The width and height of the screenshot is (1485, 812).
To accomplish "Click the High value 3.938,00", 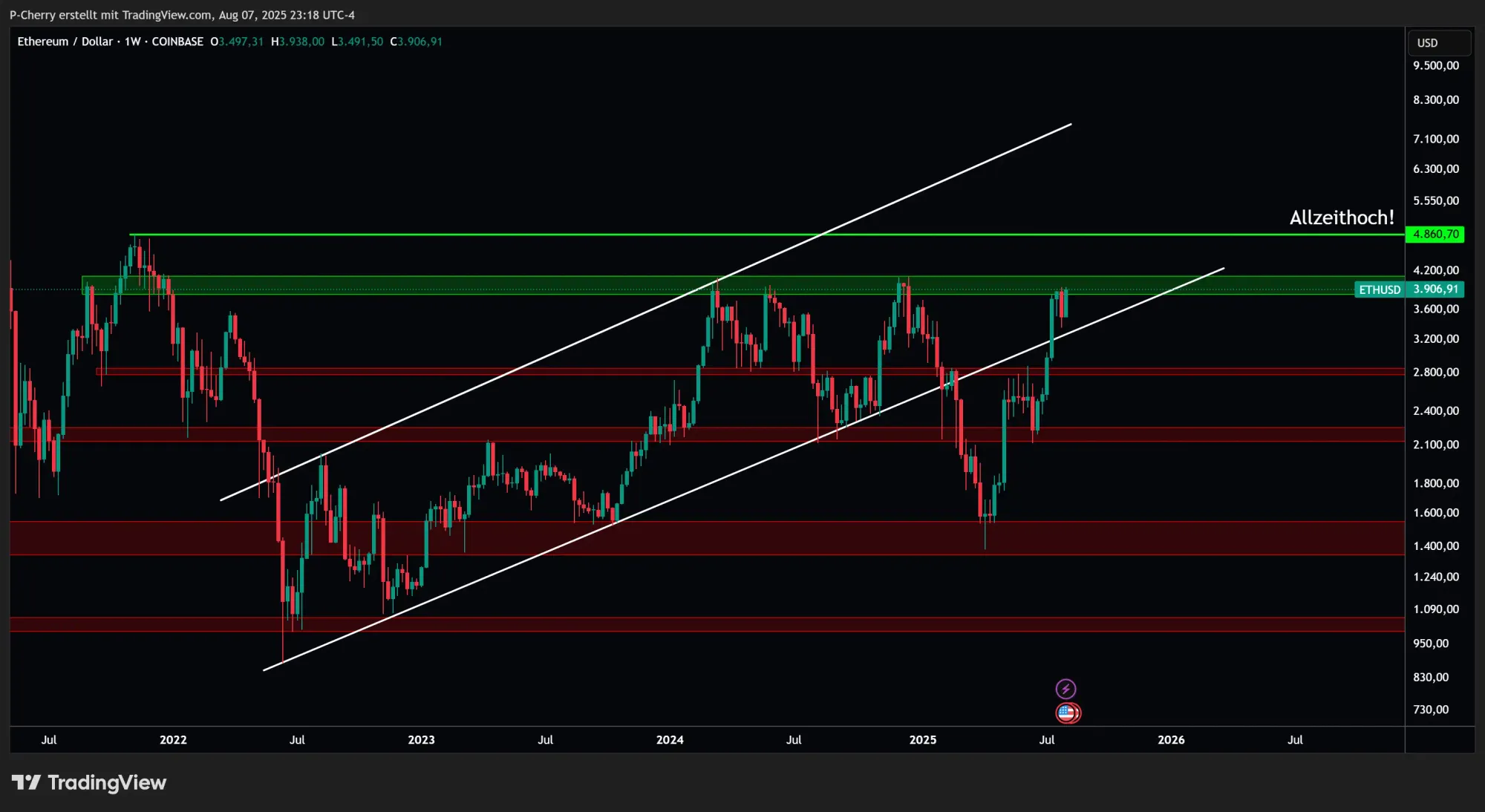I will (x=301, y=42).
